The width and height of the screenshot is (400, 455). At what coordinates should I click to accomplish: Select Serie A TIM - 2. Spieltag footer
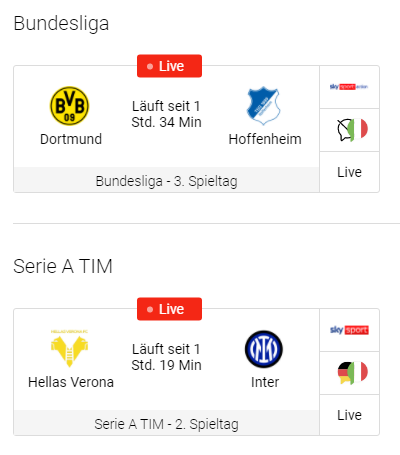coord(166,424)
